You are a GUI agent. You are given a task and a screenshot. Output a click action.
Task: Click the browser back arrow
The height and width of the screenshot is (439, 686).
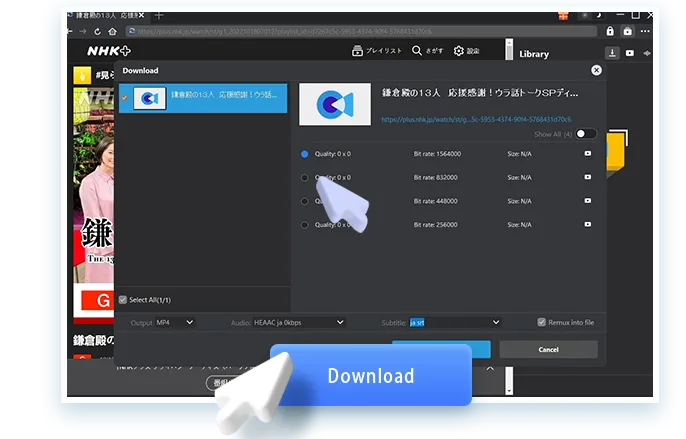pos(70,32)
